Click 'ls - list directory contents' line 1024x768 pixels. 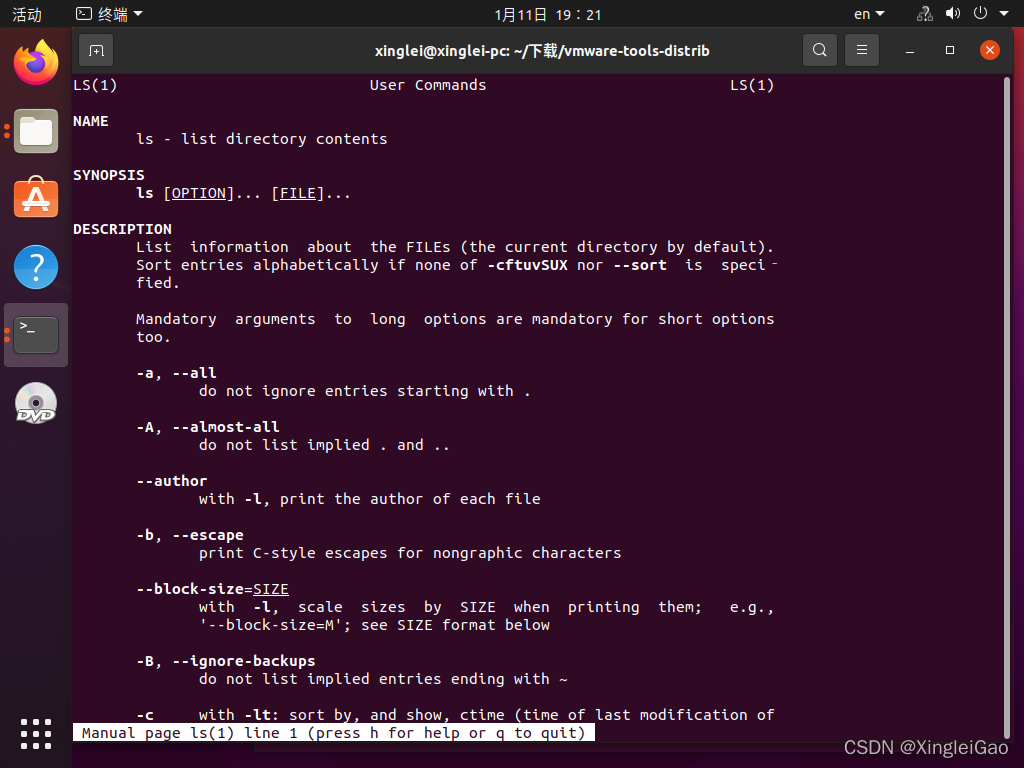(262, 139)
